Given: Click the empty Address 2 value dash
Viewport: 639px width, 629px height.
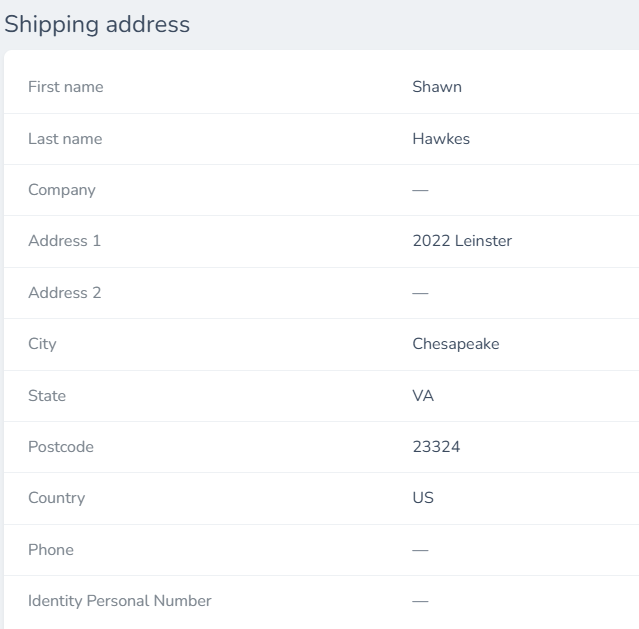Looking at the screenshot, I should (420, 293).
